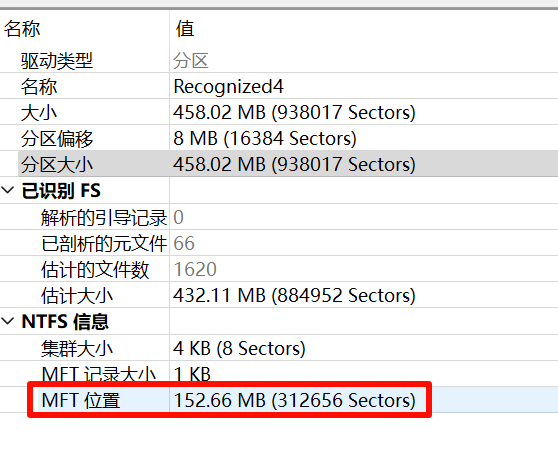558x465 pixels.
Task: Click the Recognized4 name value
Action: coord(228,86)
